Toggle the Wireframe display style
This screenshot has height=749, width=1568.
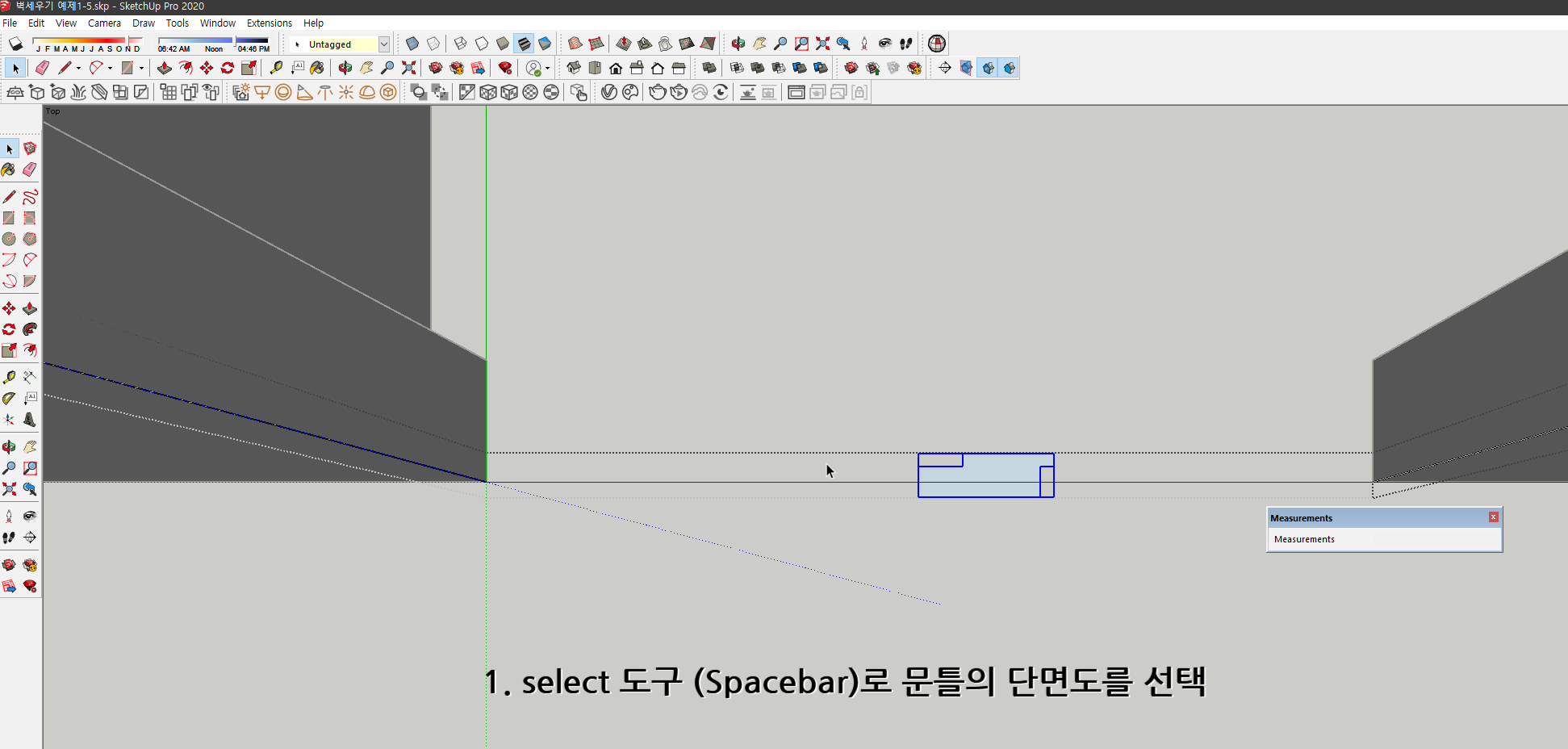pyautogui.click(x=459, y=44)
